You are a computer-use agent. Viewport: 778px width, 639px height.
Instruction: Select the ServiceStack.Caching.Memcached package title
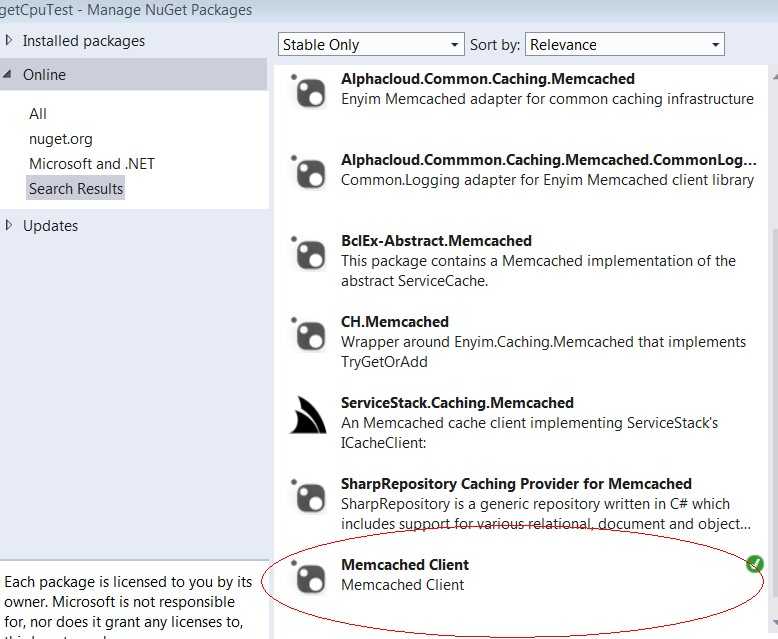[457, 402]
